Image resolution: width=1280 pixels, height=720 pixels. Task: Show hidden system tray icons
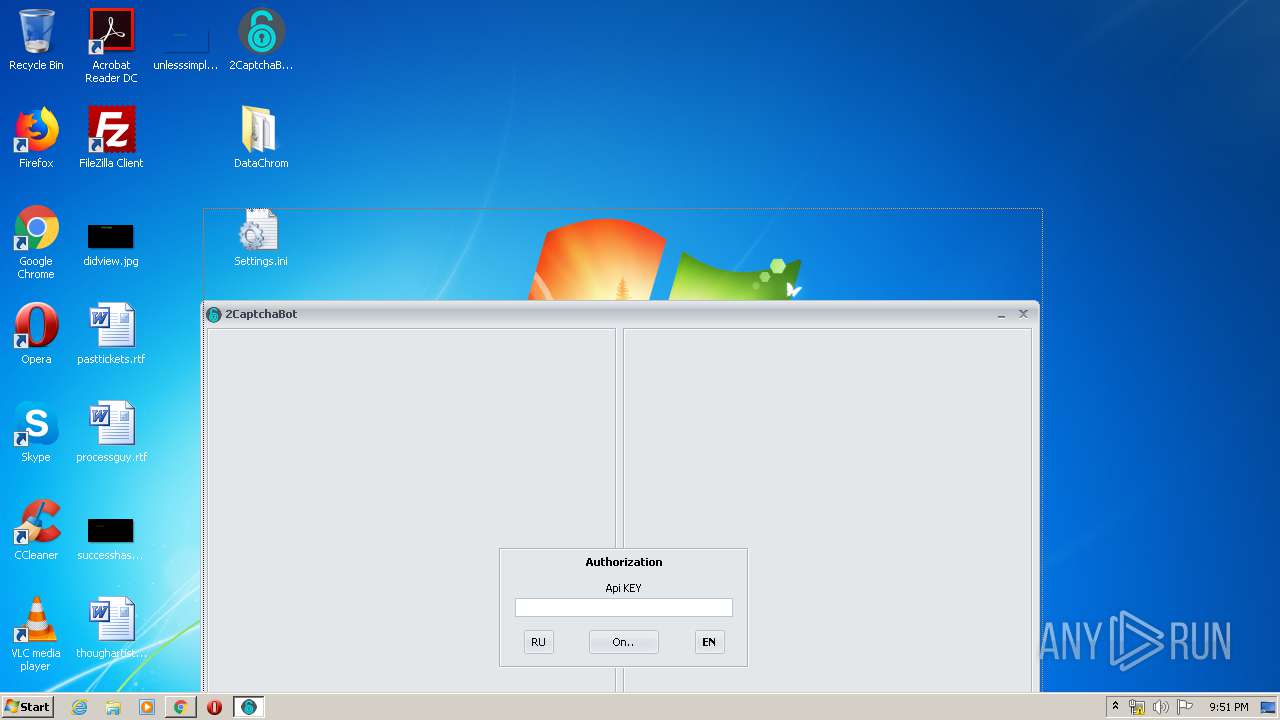point(1115,707)
